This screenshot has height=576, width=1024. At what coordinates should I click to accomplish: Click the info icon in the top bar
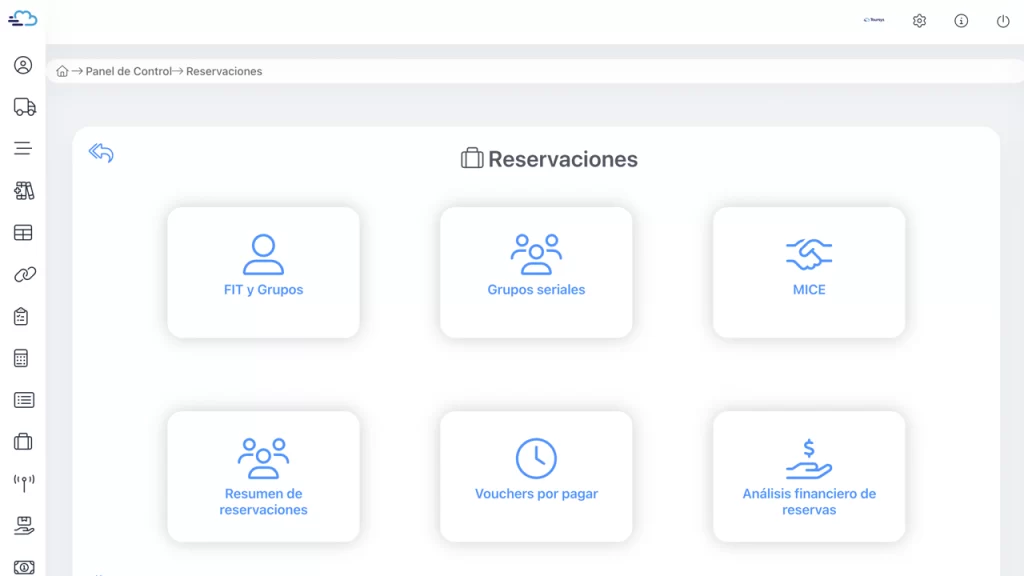(959, 20)
